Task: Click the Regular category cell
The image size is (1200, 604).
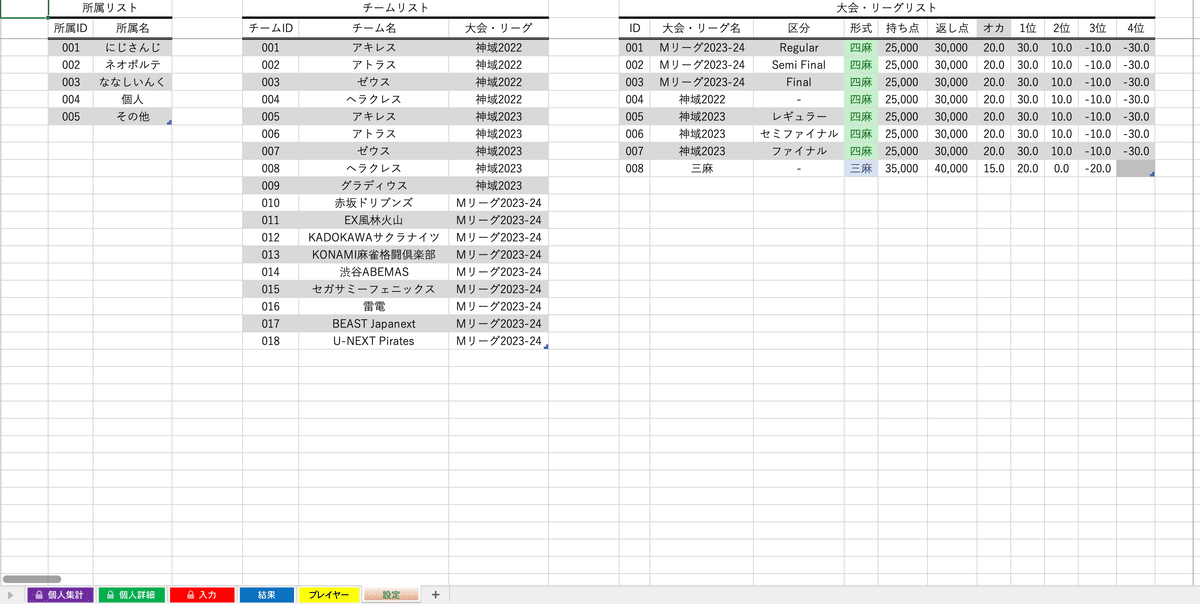Action: coord(799,47)
